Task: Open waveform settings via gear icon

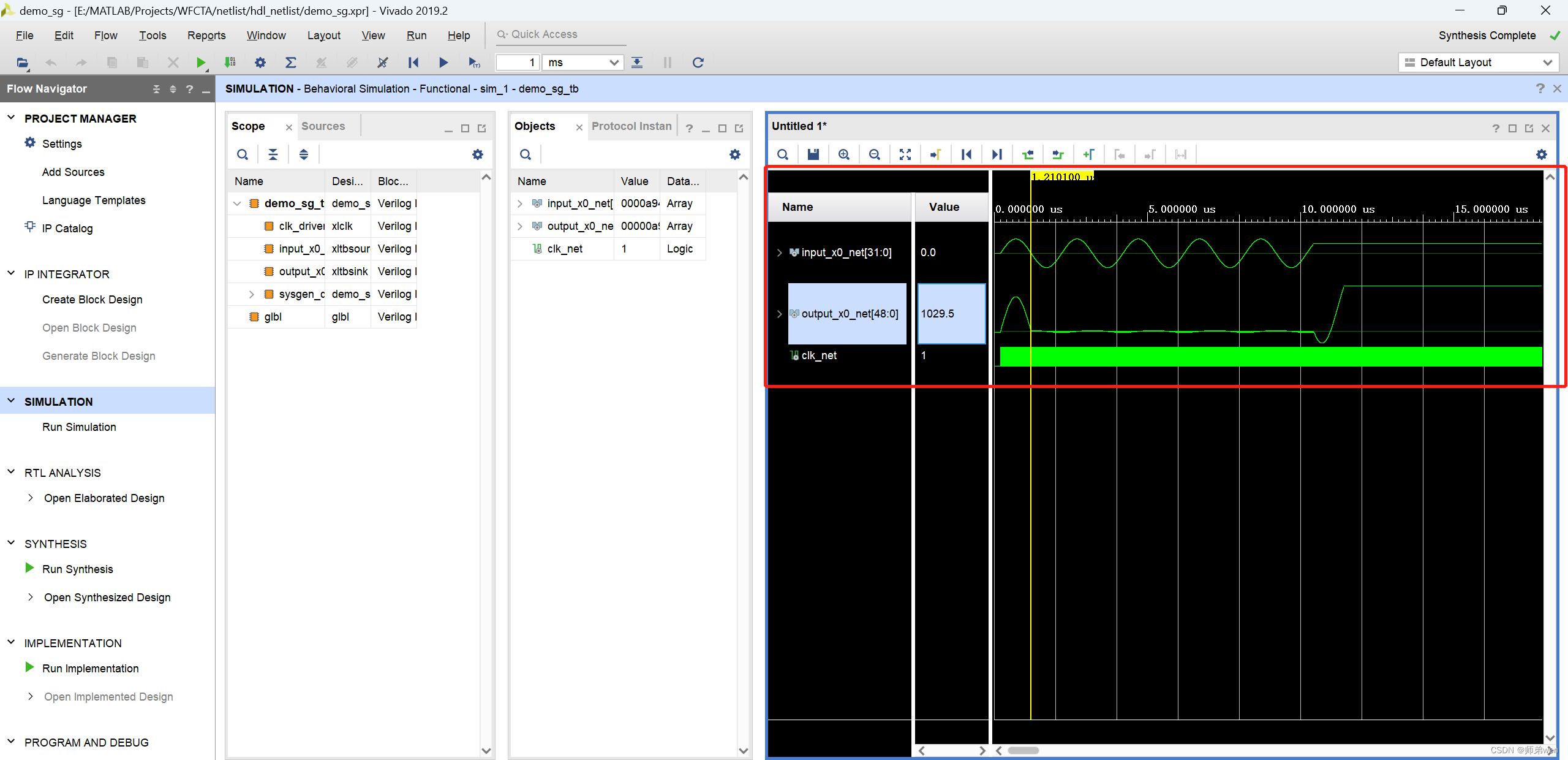Action: click(x=1542, y=154)
